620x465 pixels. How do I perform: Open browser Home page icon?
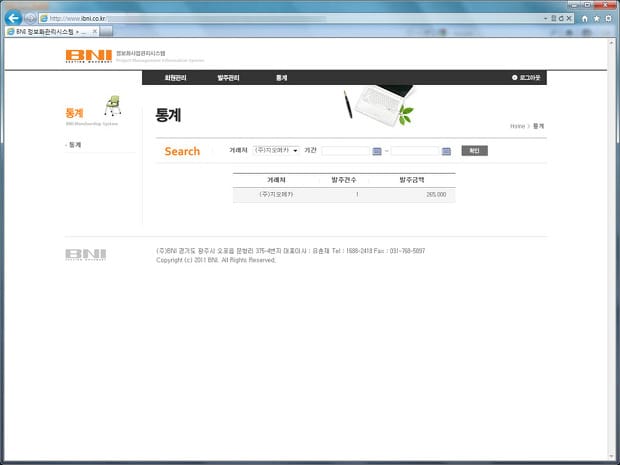pos(585,18)
